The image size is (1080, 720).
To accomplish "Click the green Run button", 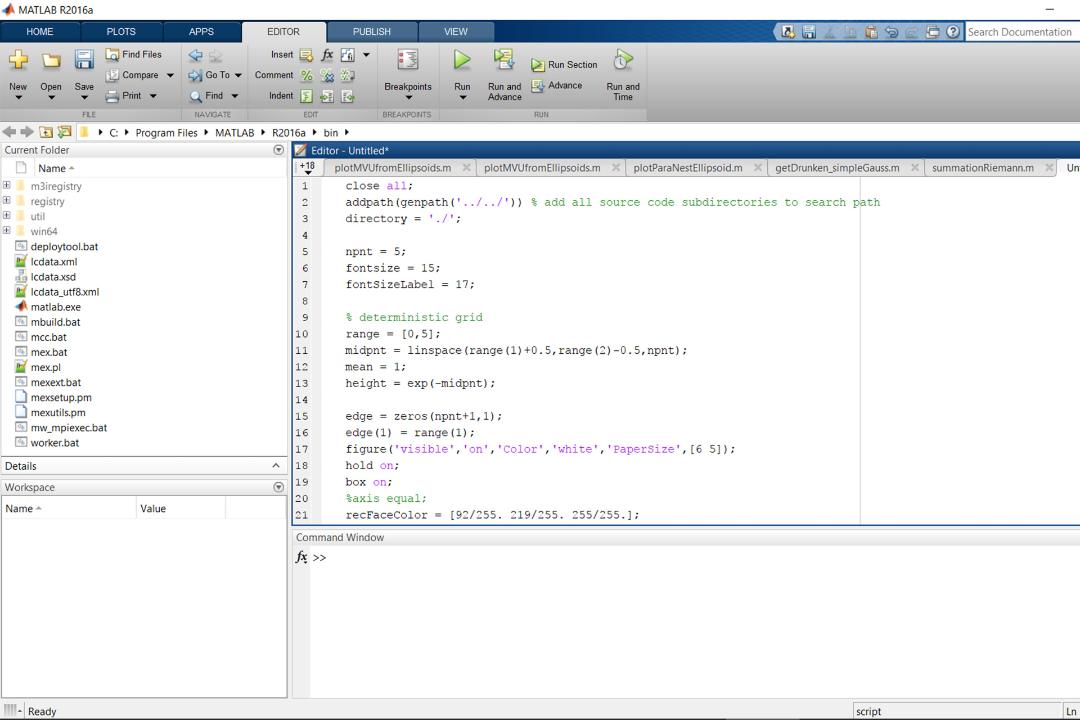I will click(462, 61).
